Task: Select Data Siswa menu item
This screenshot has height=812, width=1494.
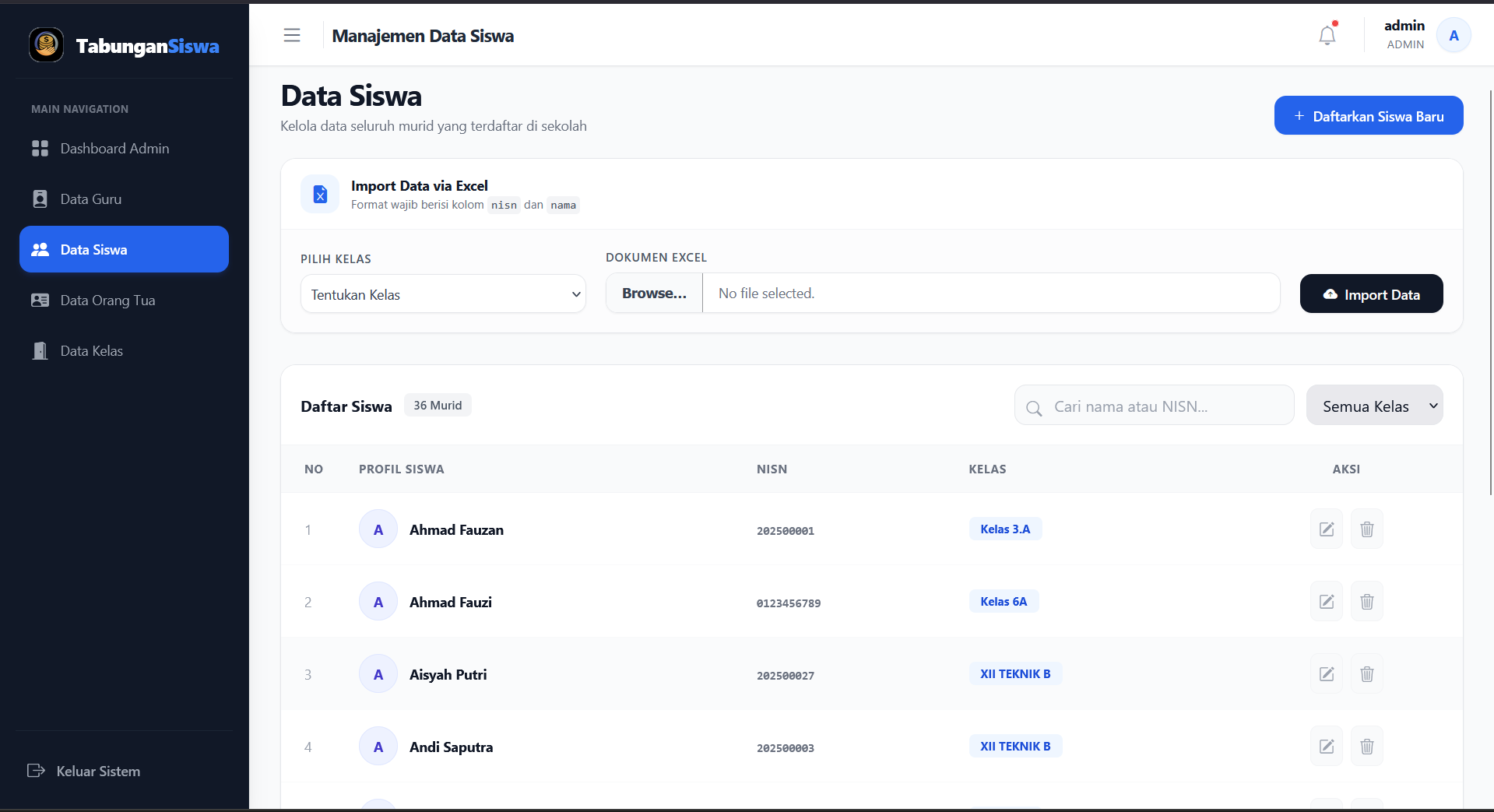Action: point(125,249)
